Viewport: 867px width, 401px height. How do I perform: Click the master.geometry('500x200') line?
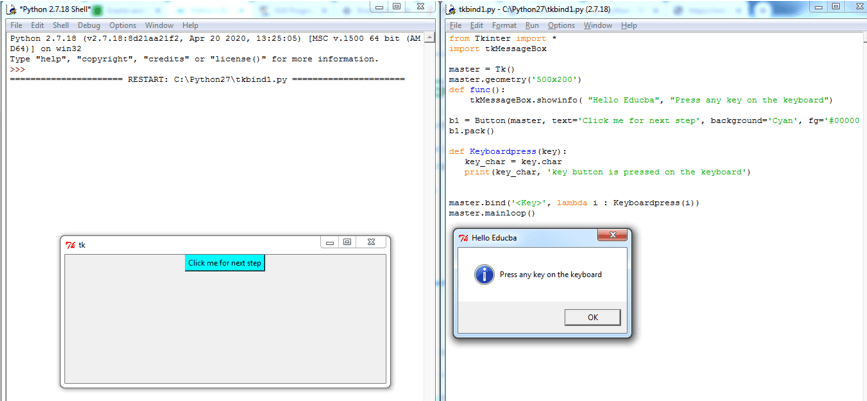tap(515, 80)
